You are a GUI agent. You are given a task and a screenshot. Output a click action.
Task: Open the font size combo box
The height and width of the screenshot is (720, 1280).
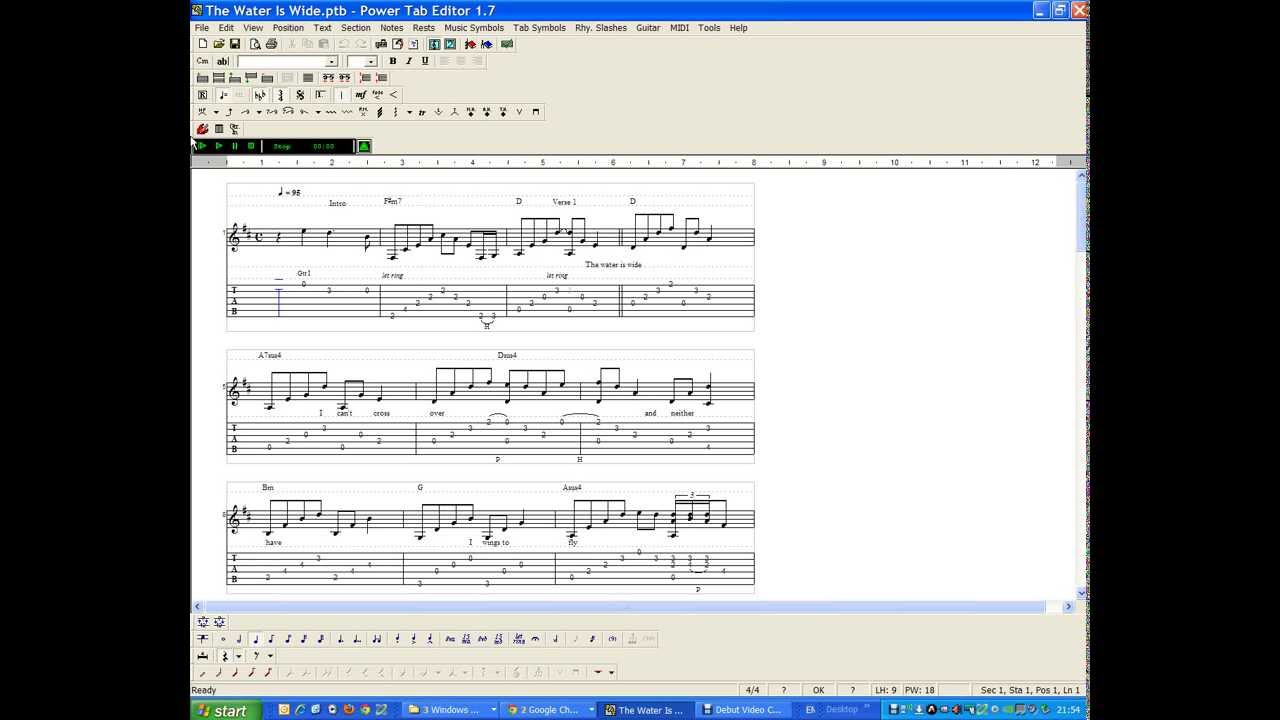[x=362, y=61]
